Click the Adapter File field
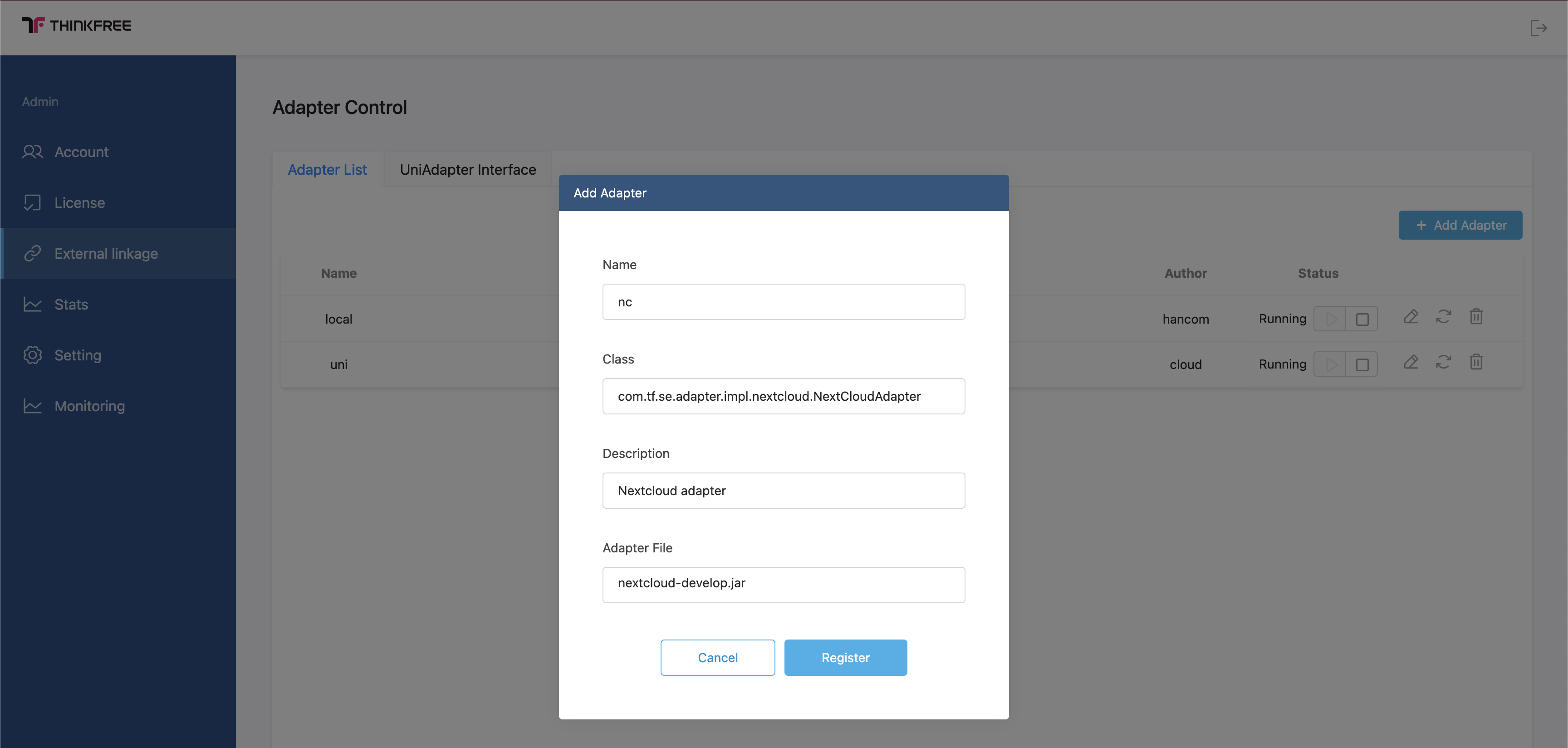This screenshot has height=748, width=1568. click(x=784, y=585)
